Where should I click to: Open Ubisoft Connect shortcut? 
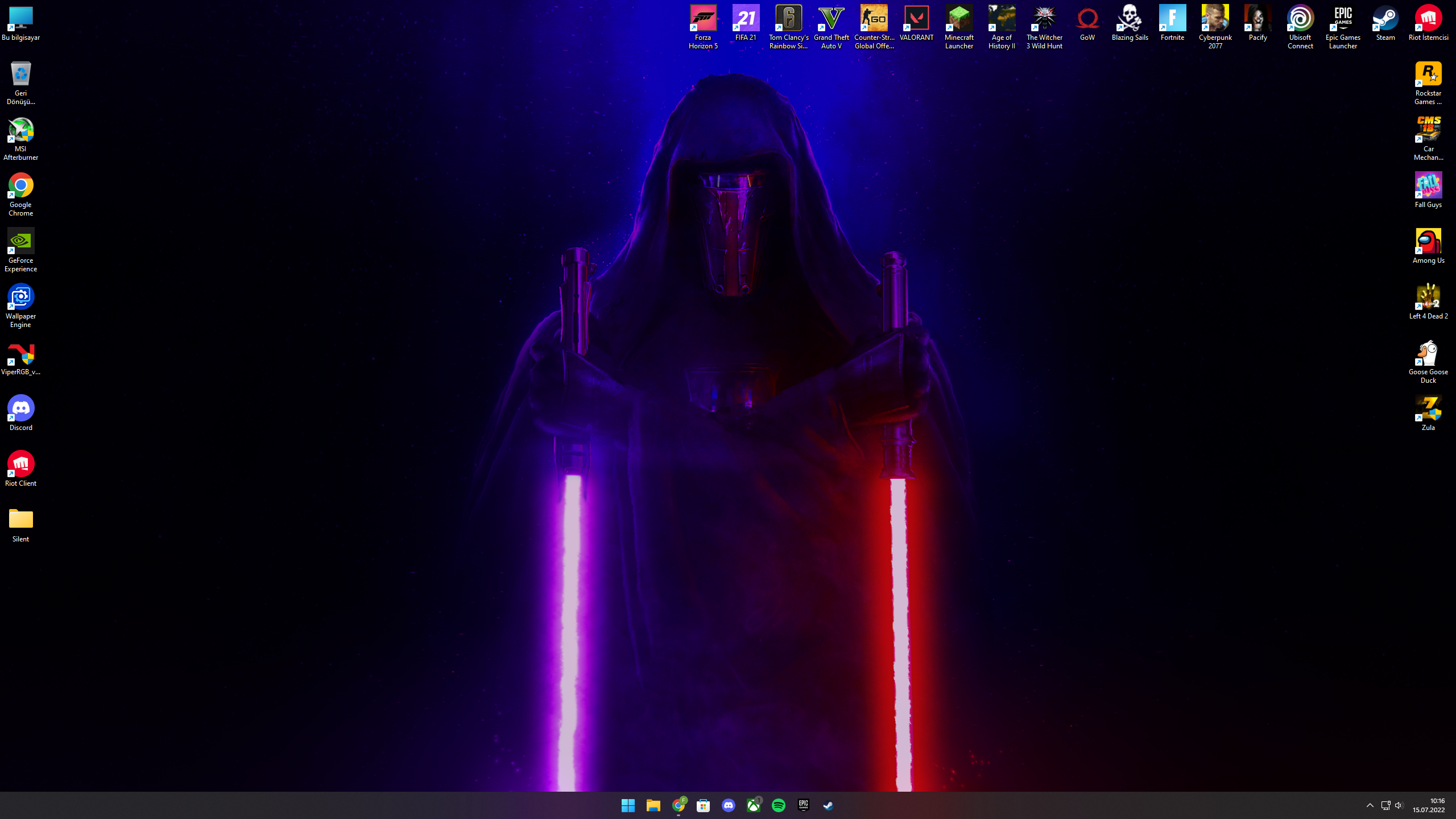pos(1300,27)
